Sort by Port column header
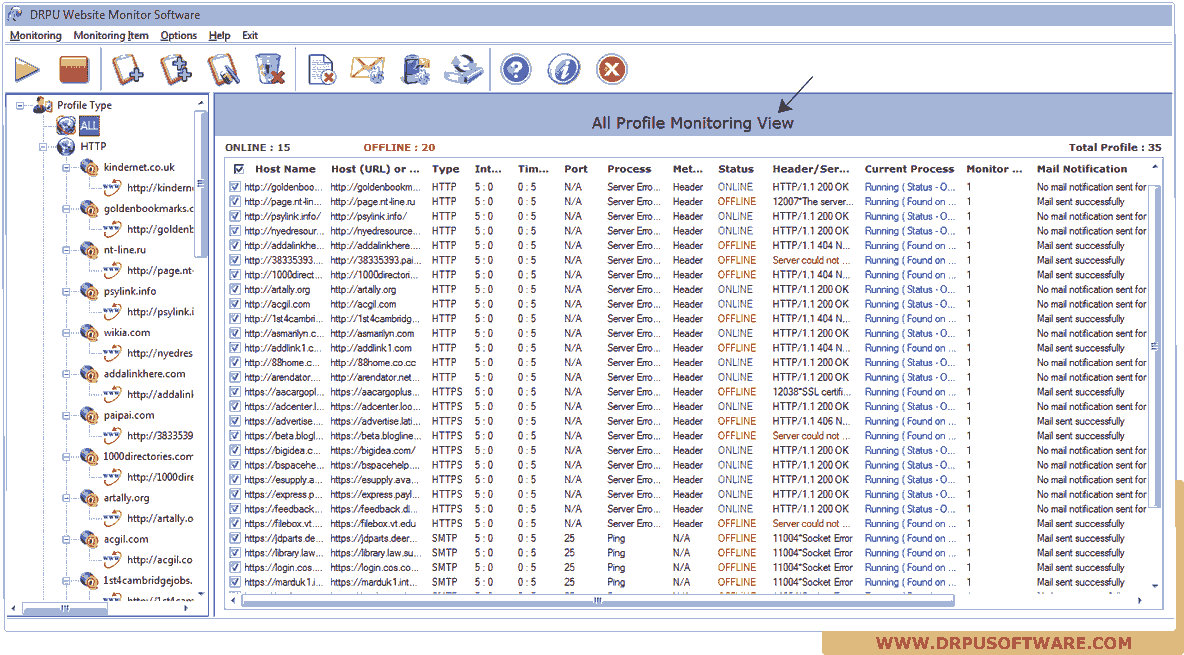The image size is (1184, 655). point(575,169)
